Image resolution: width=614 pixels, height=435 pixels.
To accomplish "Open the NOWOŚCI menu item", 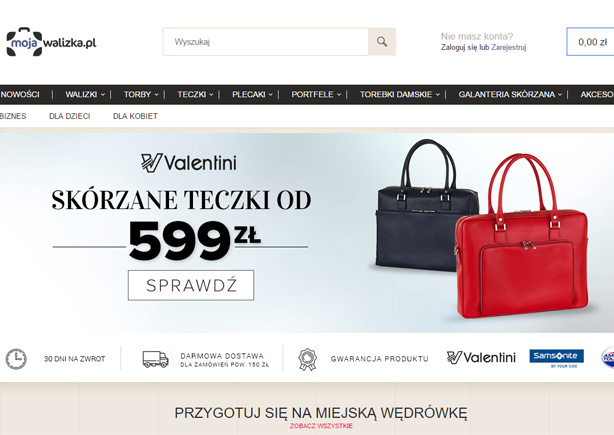I will (20, 94).
